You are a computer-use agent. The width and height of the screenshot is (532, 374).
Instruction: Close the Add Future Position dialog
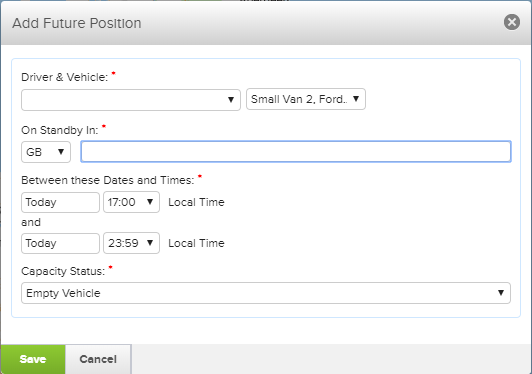(512, 22)
